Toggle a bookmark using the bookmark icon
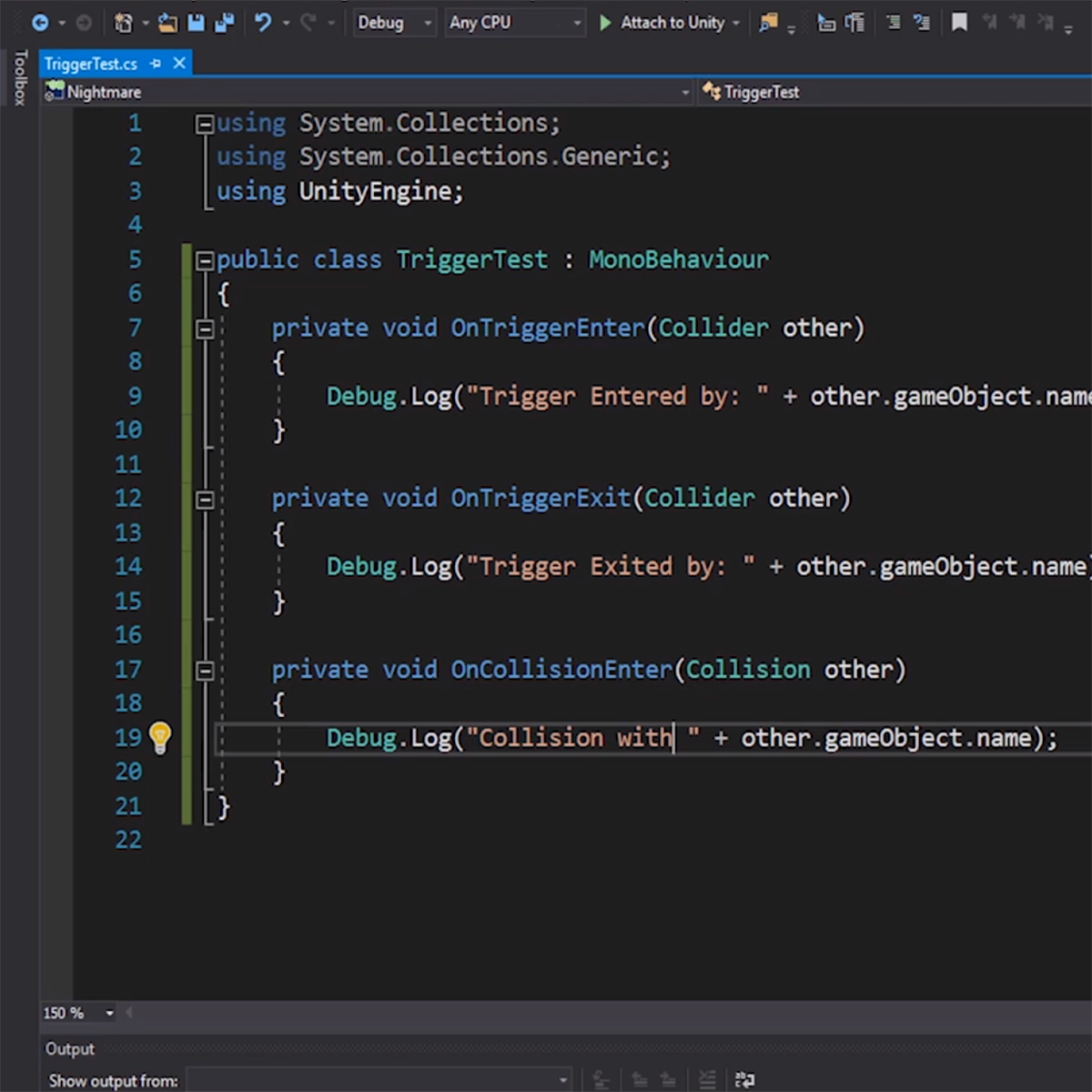Image resolution: width=1092 pixels, height=1092 pixels. click(x=960, y=22)
